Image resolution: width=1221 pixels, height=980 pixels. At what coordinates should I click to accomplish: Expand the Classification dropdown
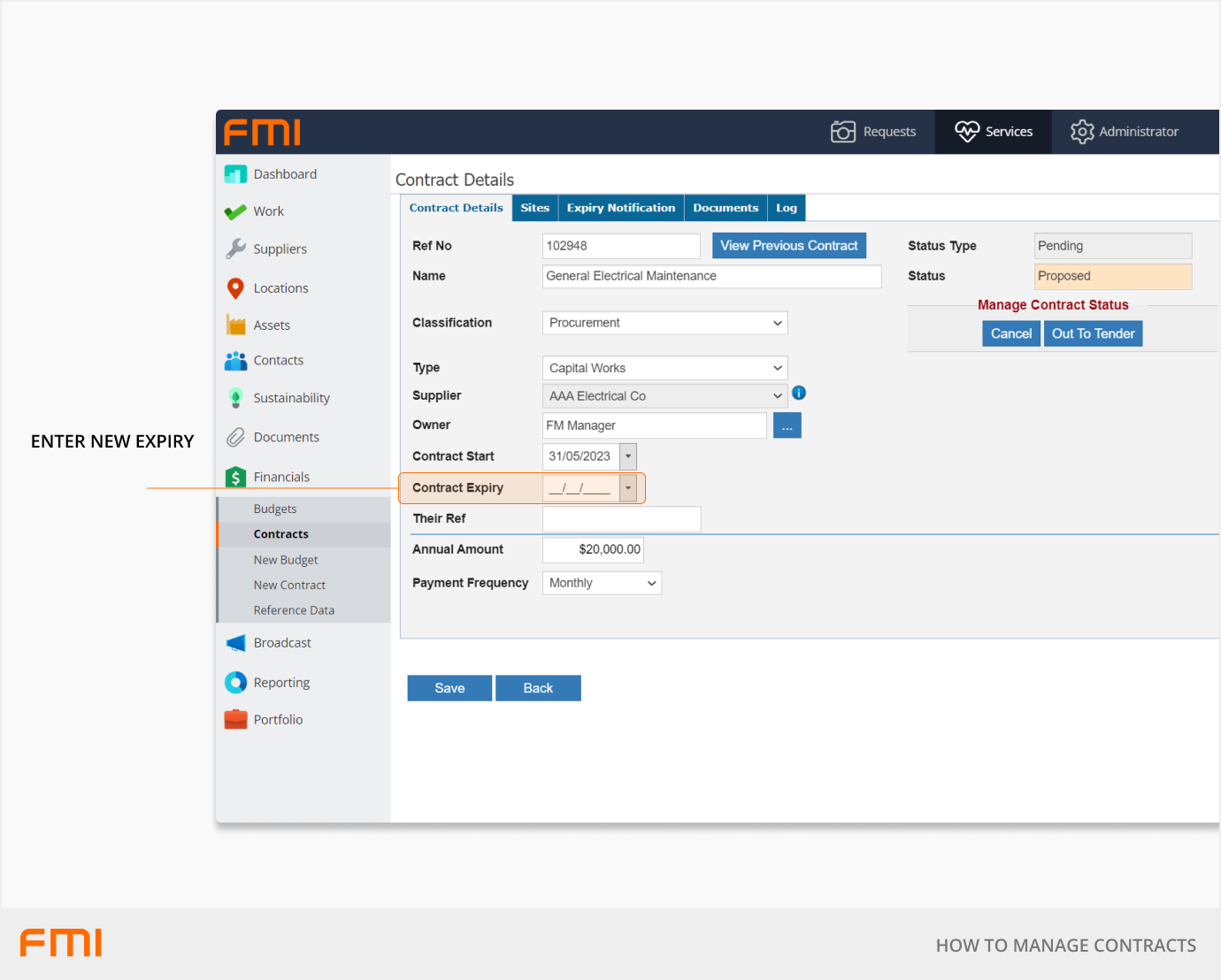(x=664, y=323)
